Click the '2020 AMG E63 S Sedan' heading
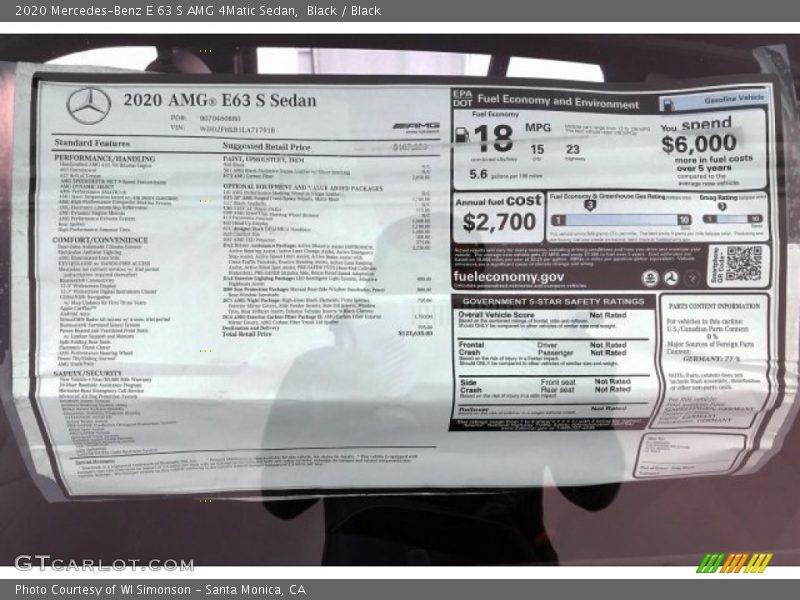Image resolution: width=800 pixels, height=600 pixels. pos(220,100)
